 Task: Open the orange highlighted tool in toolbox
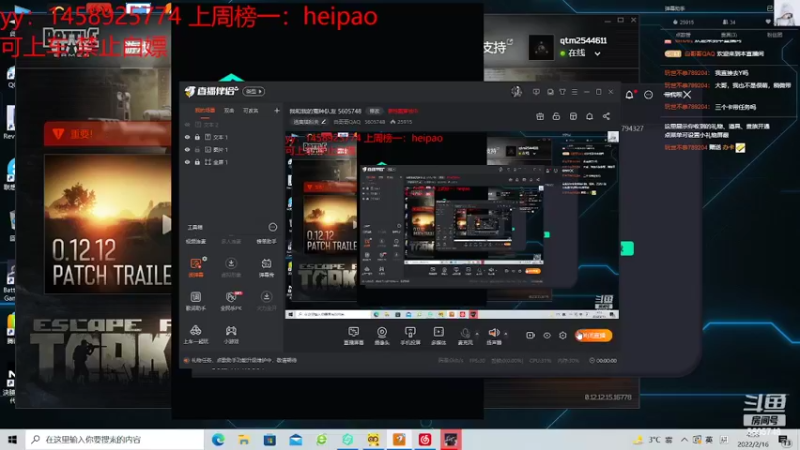(x=196, y=267)
